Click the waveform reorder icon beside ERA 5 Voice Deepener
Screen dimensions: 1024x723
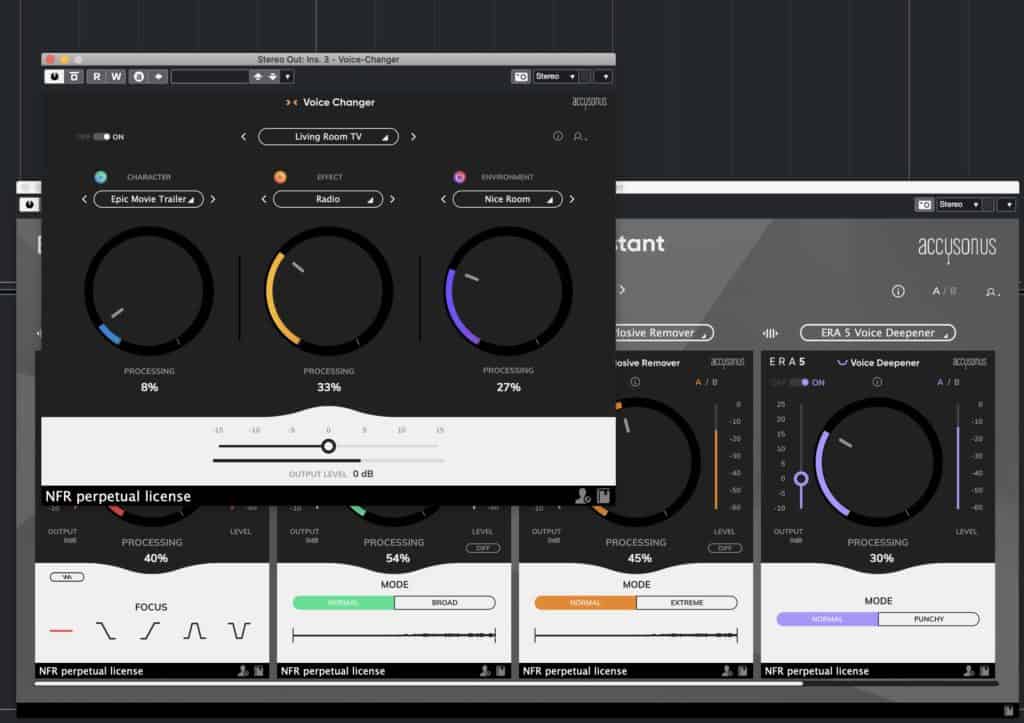coord(770,333)
